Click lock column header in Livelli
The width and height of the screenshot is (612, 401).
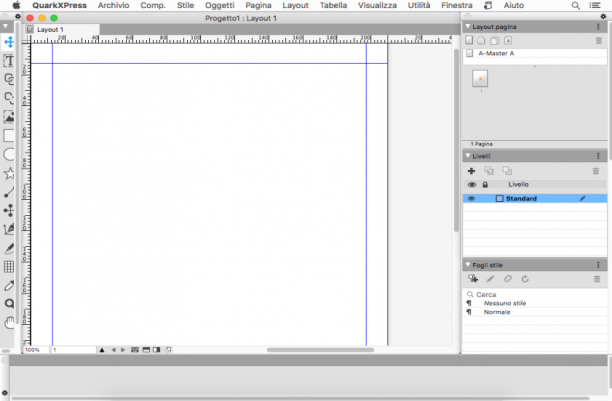click(x=485, y=185)
